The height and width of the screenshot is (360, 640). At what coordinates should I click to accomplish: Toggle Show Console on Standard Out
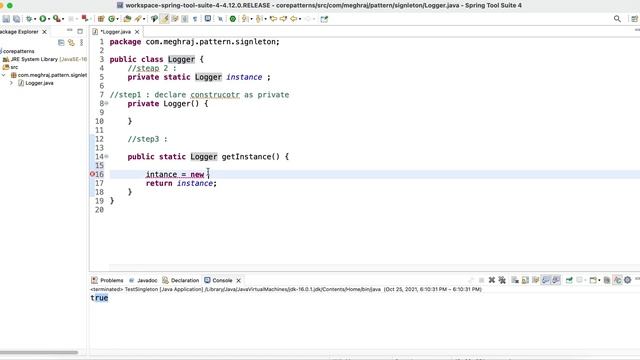(546, 280)
